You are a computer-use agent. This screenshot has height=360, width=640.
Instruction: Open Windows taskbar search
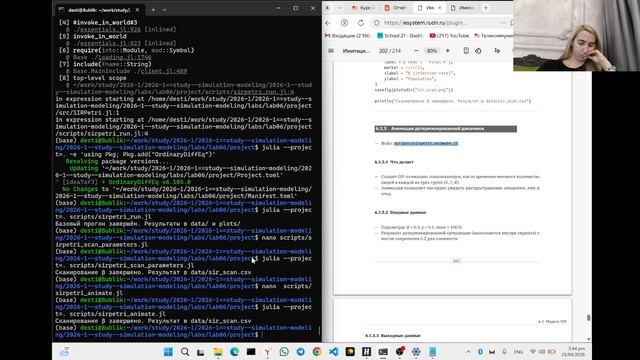pyautogui.click(x=185, y=352)
